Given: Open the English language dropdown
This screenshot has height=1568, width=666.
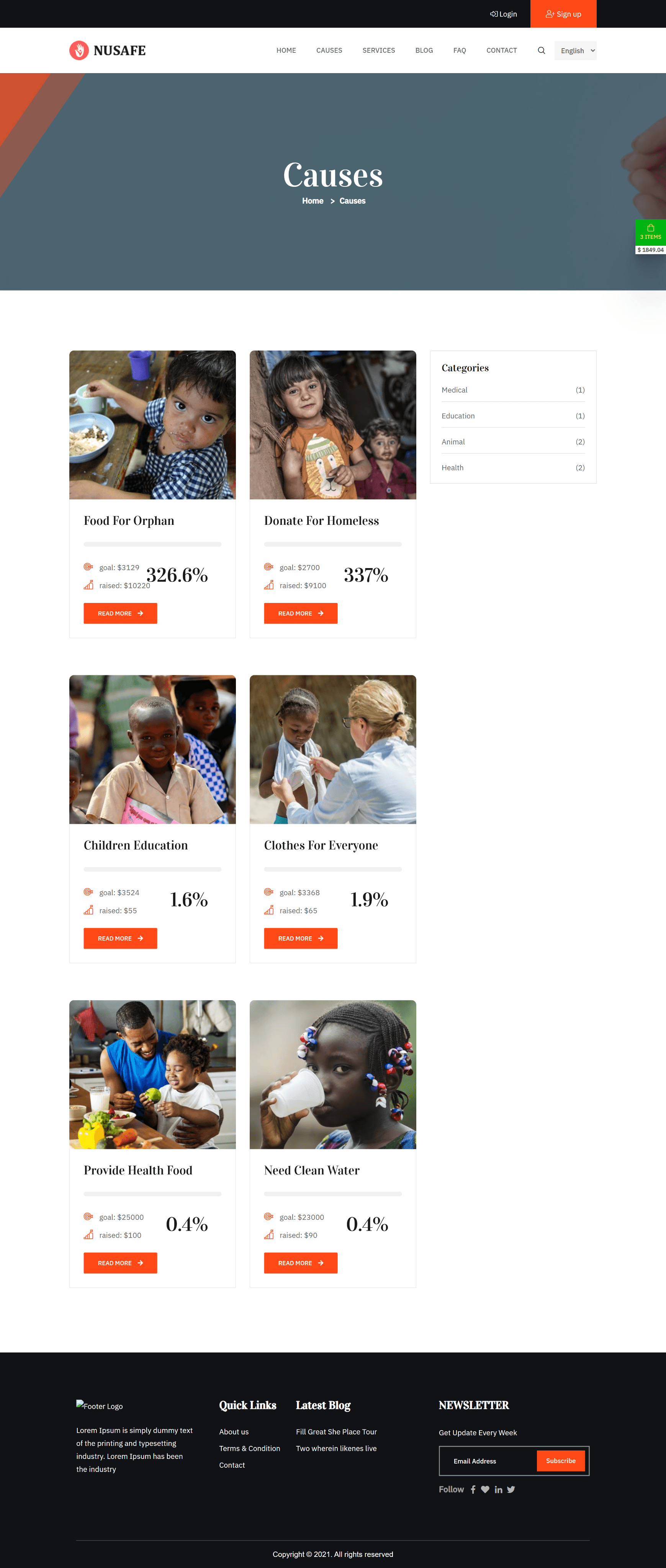Looking at the screenshot, I should coord(575,51).
